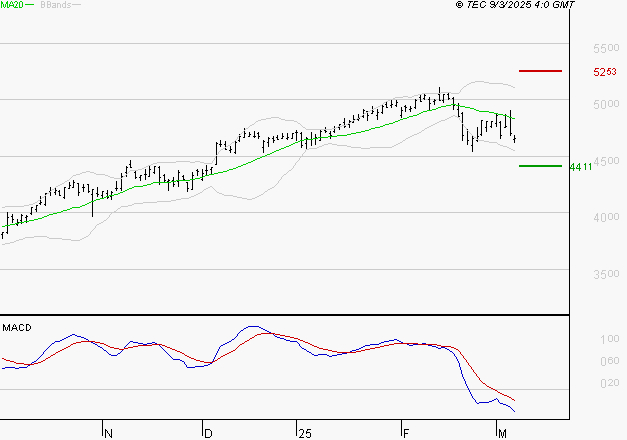Click the 4500 price axis label
This screenshot has width=627, height=440.
(606, 161)
